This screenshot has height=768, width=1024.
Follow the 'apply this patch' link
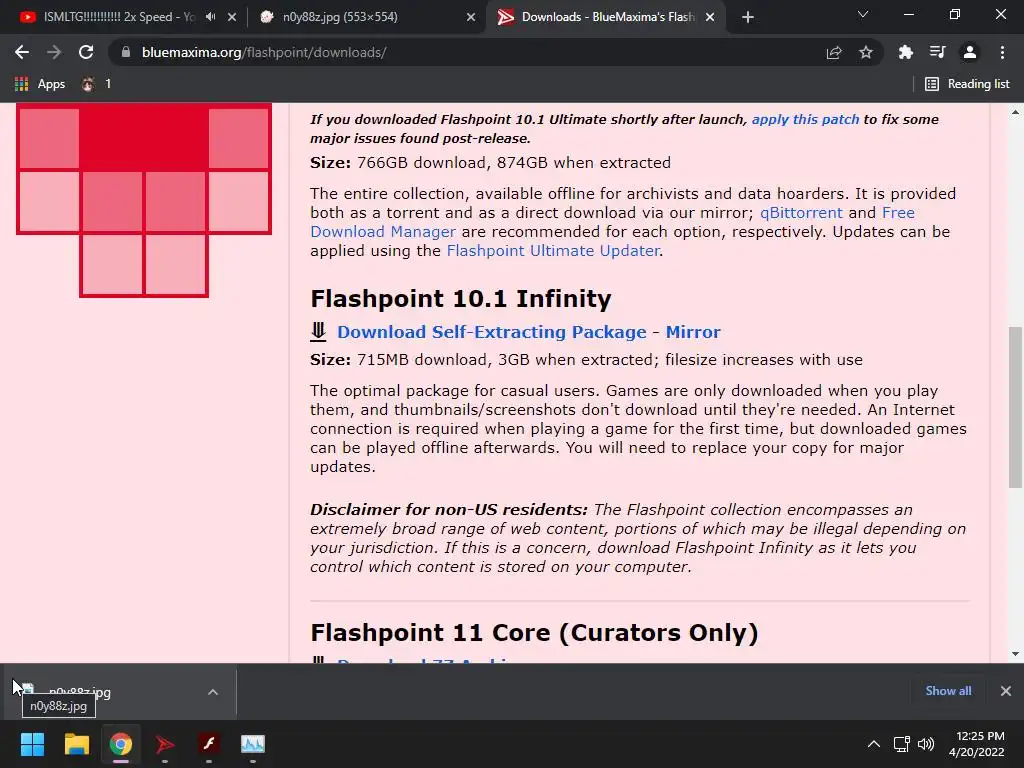click(805, 120)
